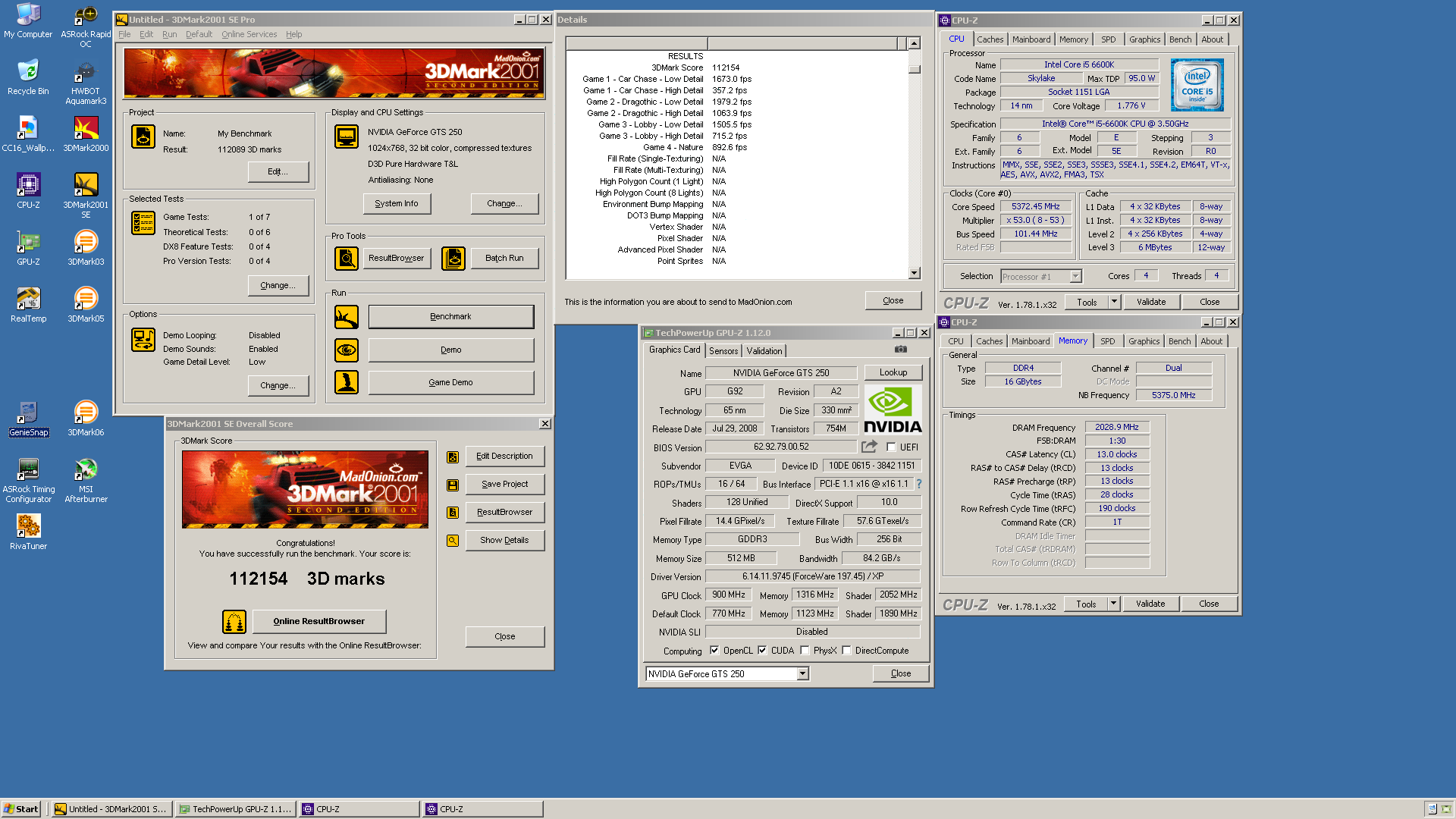Click Change button in Display and CPU Settings
The image size is (1456, 819).
(x=505, y=204)
